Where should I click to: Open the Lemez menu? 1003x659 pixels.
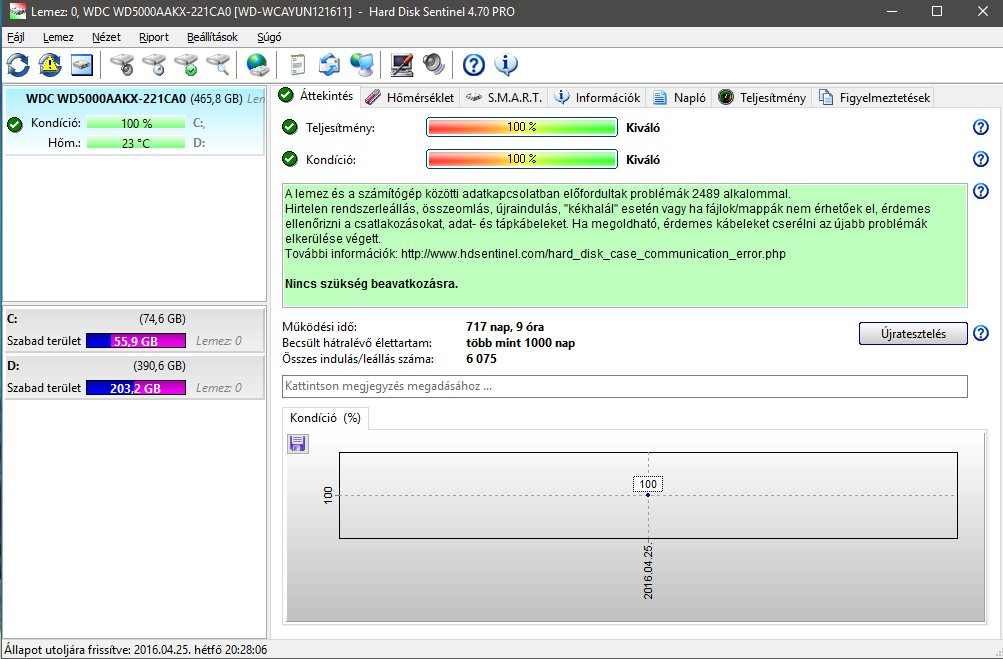(x=58, y=37)
